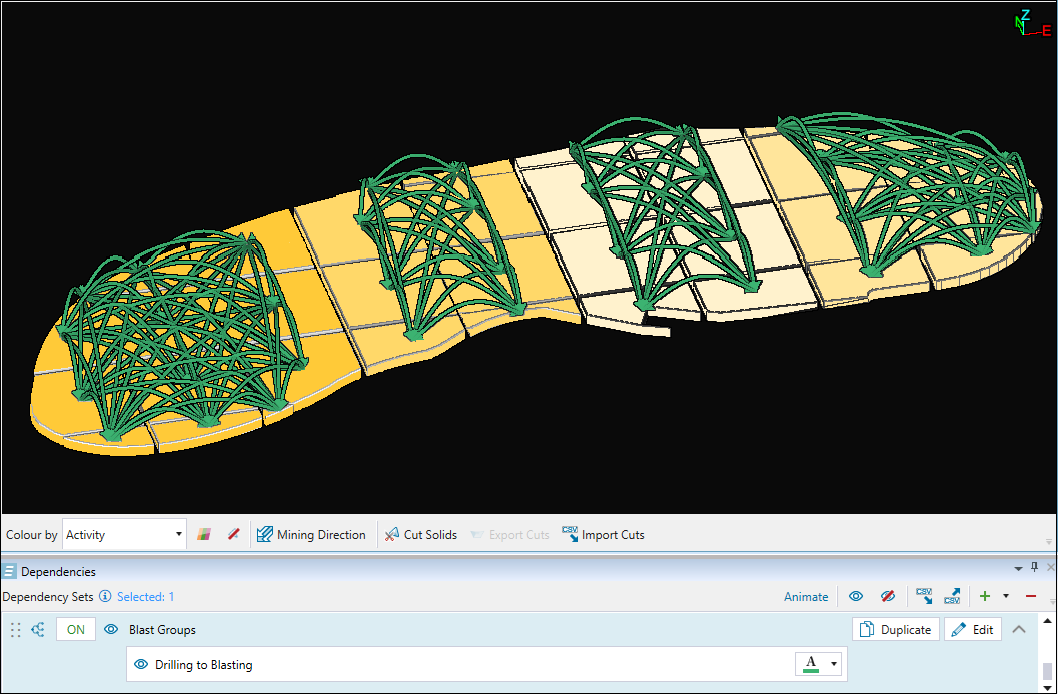Click the Import Cuts button

[x=603, y=535]
